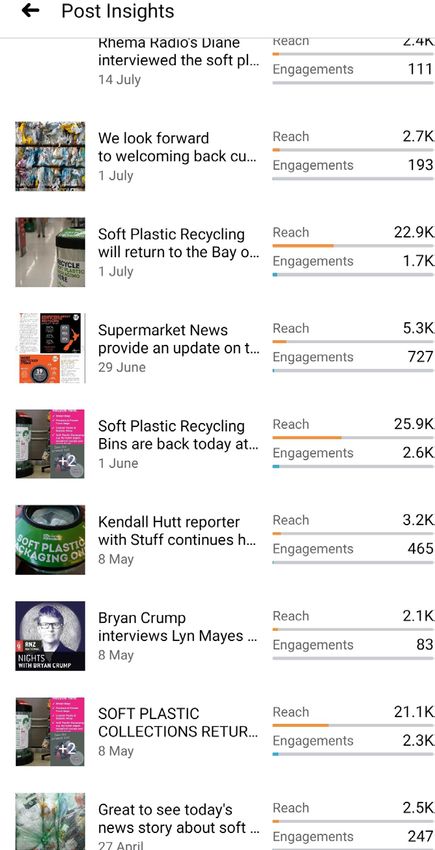Select 'SOFT PLASTIC COLLECTIONS RETURN' post title
Viewport: 435px width, 850px height.
[178, 723]
